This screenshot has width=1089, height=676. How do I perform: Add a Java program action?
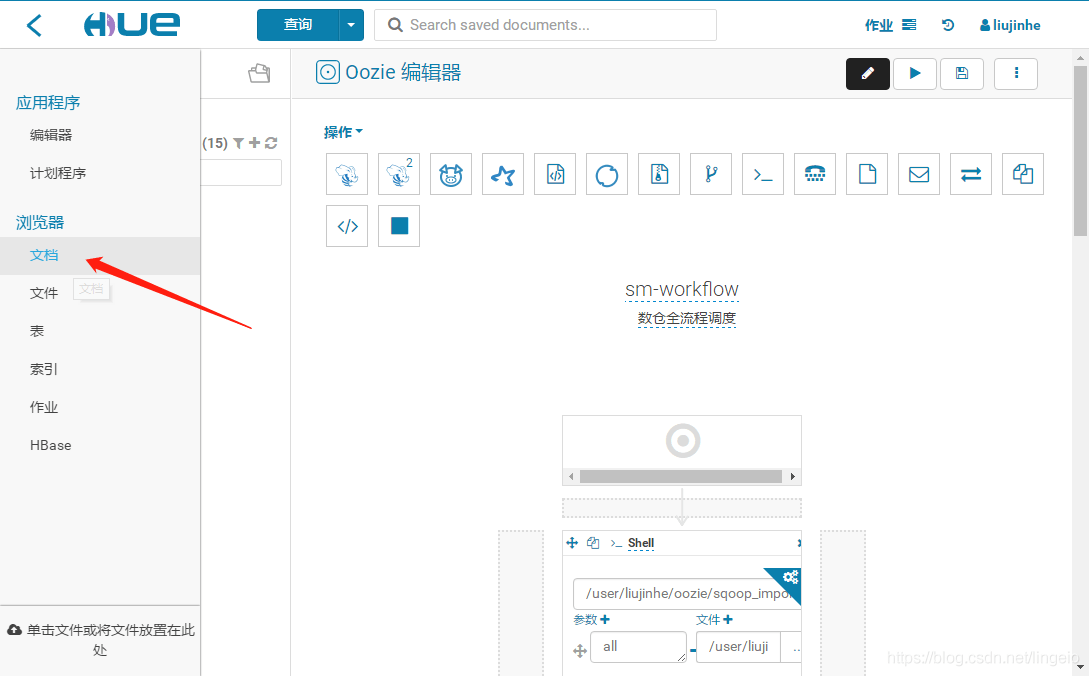click(x=555, y=174)
